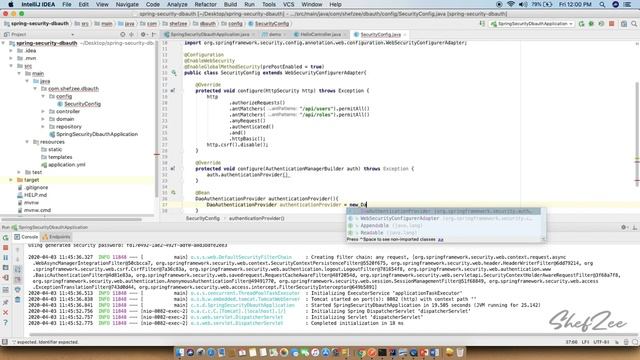Click the print icon in console toolbar
Viewport: 640px width, 360px height.
(x=18, y=290)
